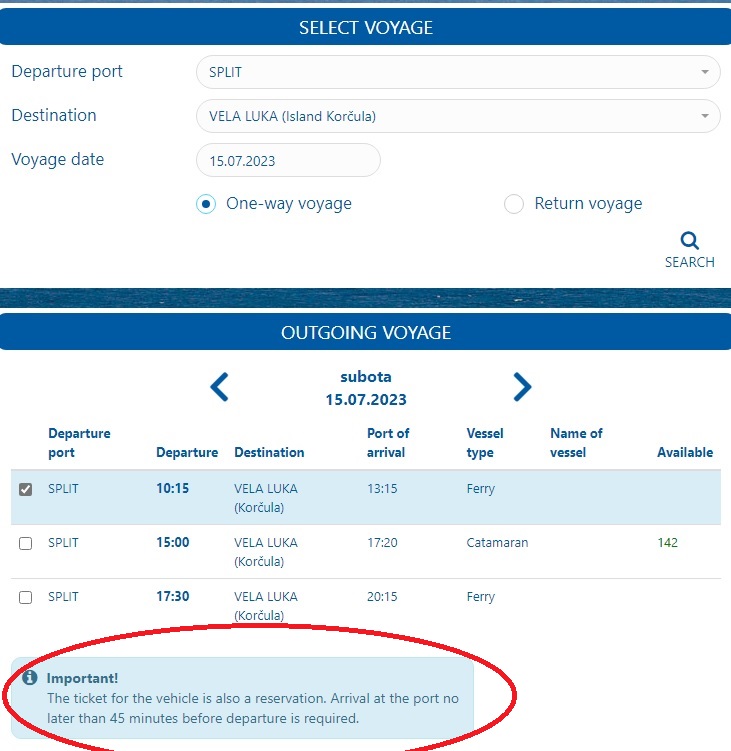Click the 142 available seats number
This screenshot has height=751, width=731.
667,543
